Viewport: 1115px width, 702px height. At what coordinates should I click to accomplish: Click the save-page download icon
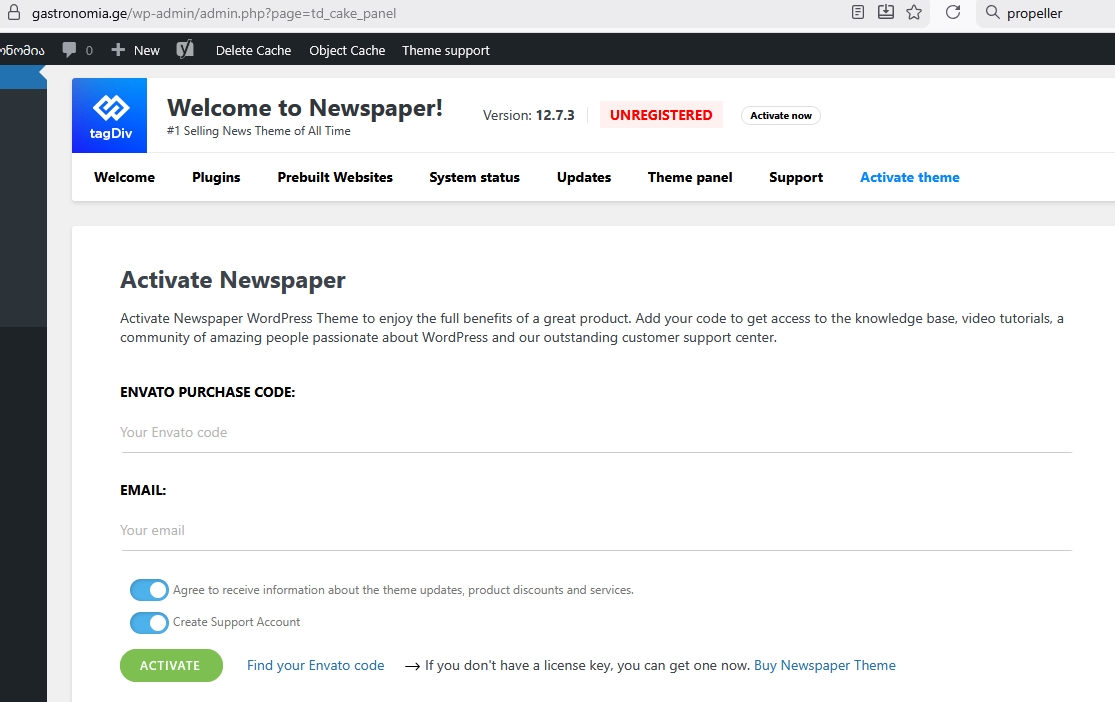click(886, 12)
